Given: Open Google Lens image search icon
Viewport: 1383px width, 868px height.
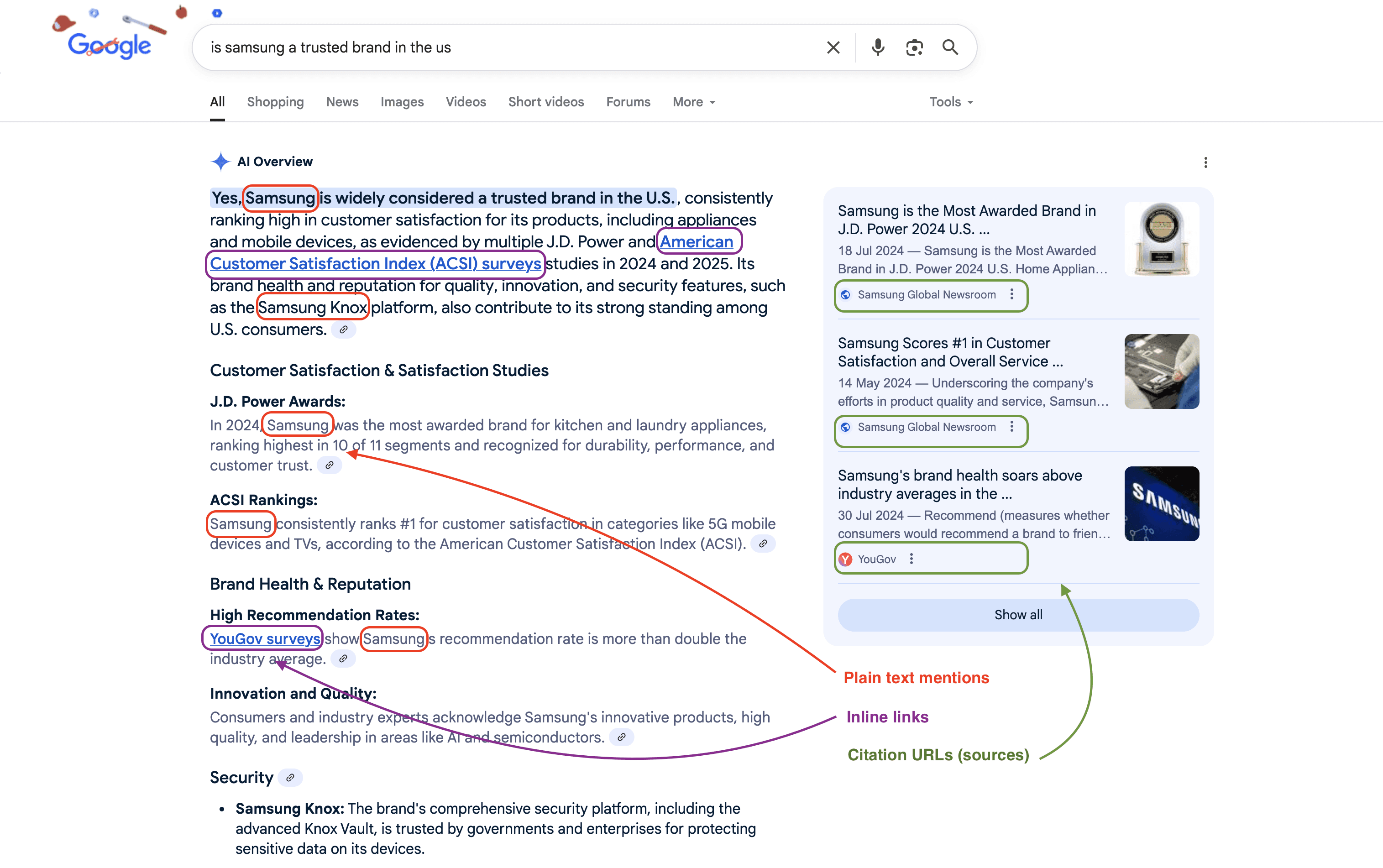Looking at the screenshot, I should tap(914, 47).
